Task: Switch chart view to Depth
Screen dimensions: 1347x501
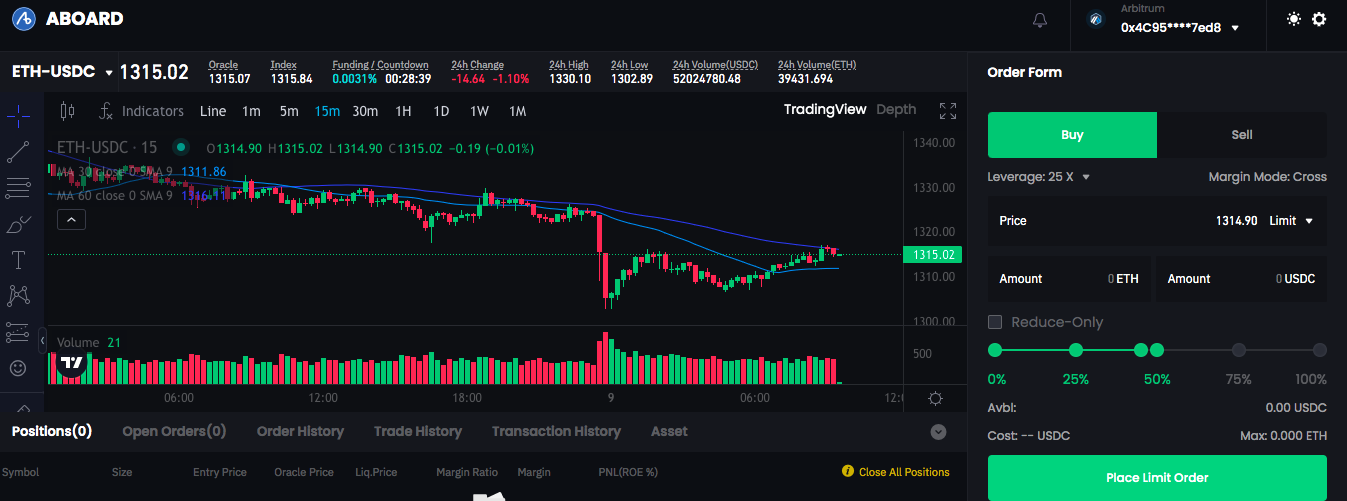Action: pyautogui.click(x=896, y=110)
